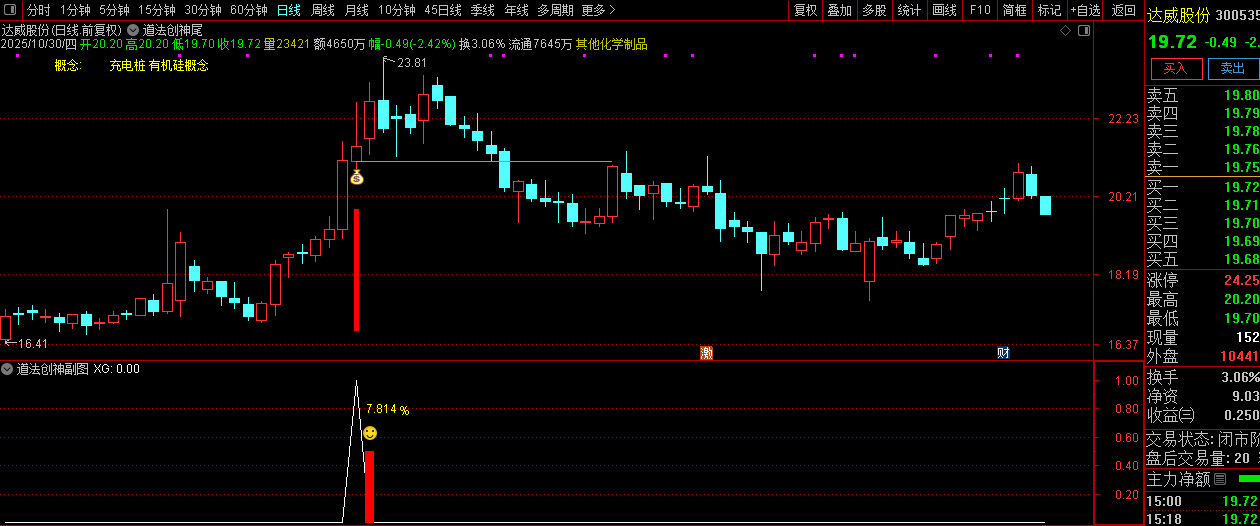The height and width of the screenshot is (526, 1260).
Task: Click the 有机硅概念 concept link
Action: [179, 65]
